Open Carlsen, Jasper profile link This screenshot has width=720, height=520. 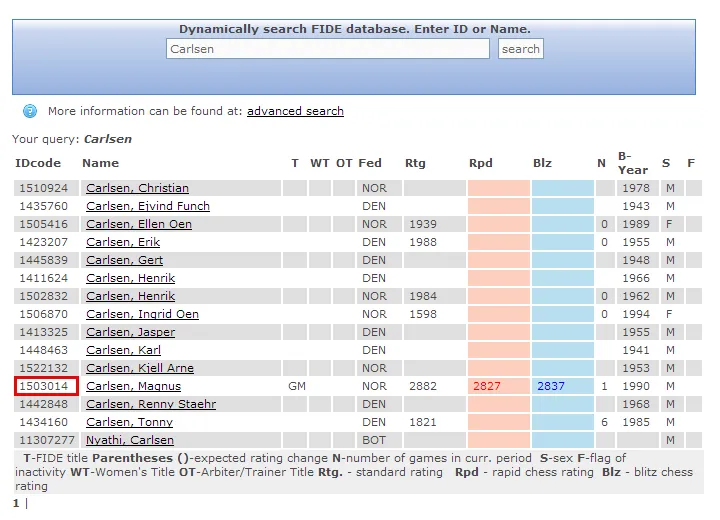(x=130, y=332)
